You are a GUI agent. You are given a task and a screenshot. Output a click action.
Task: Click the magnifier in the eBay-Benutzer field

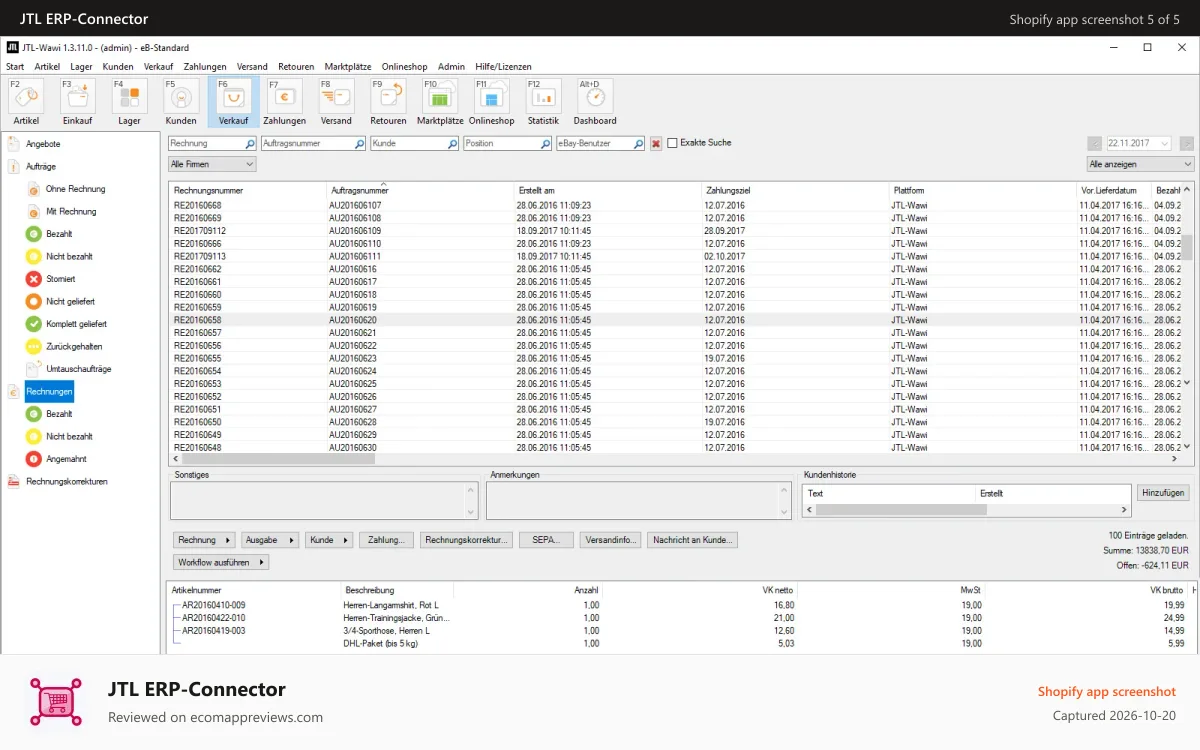tap(637, 144)
